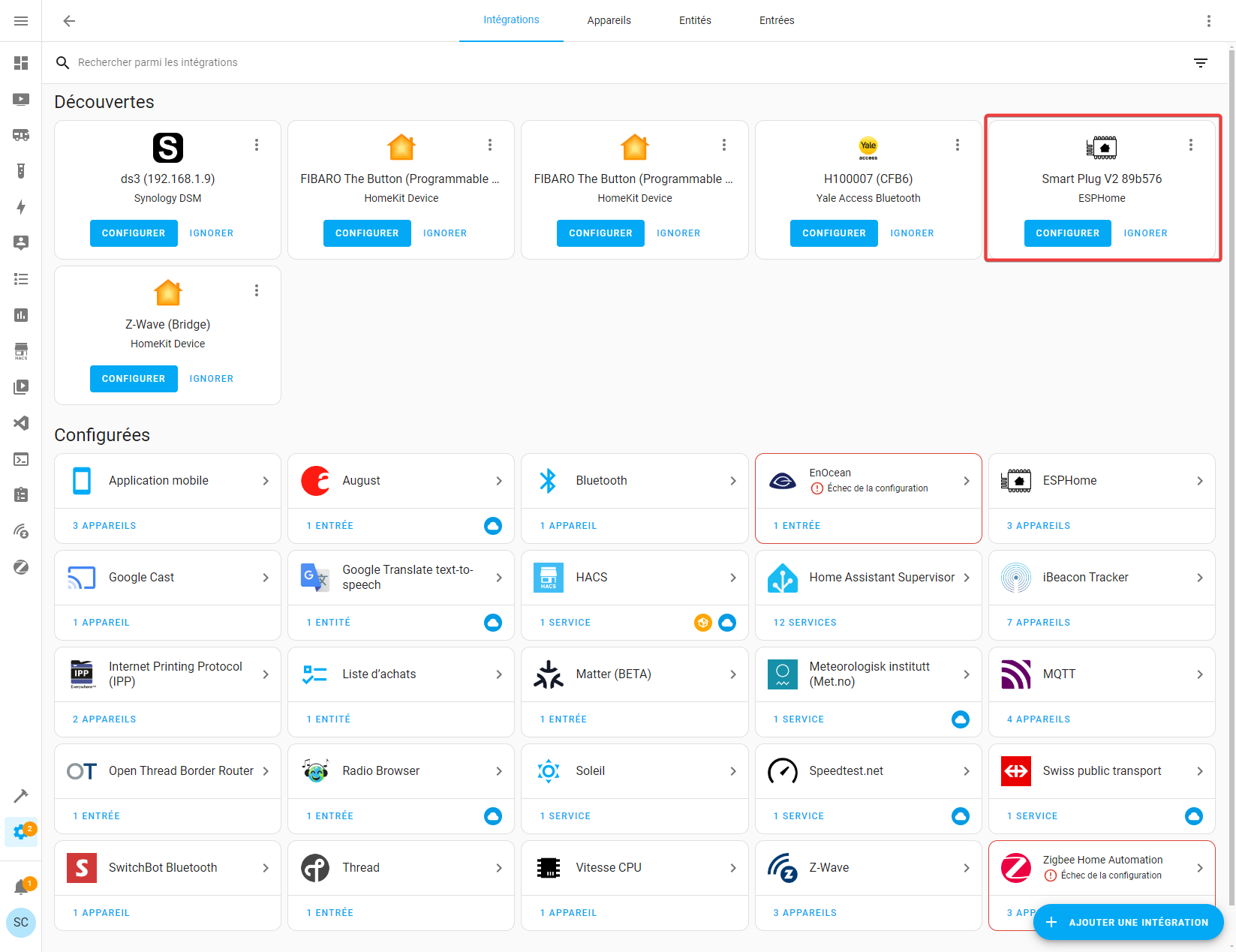Open the logbook list icon in sidebar
Screen dimensions: 1236x952
pos(21,279)
